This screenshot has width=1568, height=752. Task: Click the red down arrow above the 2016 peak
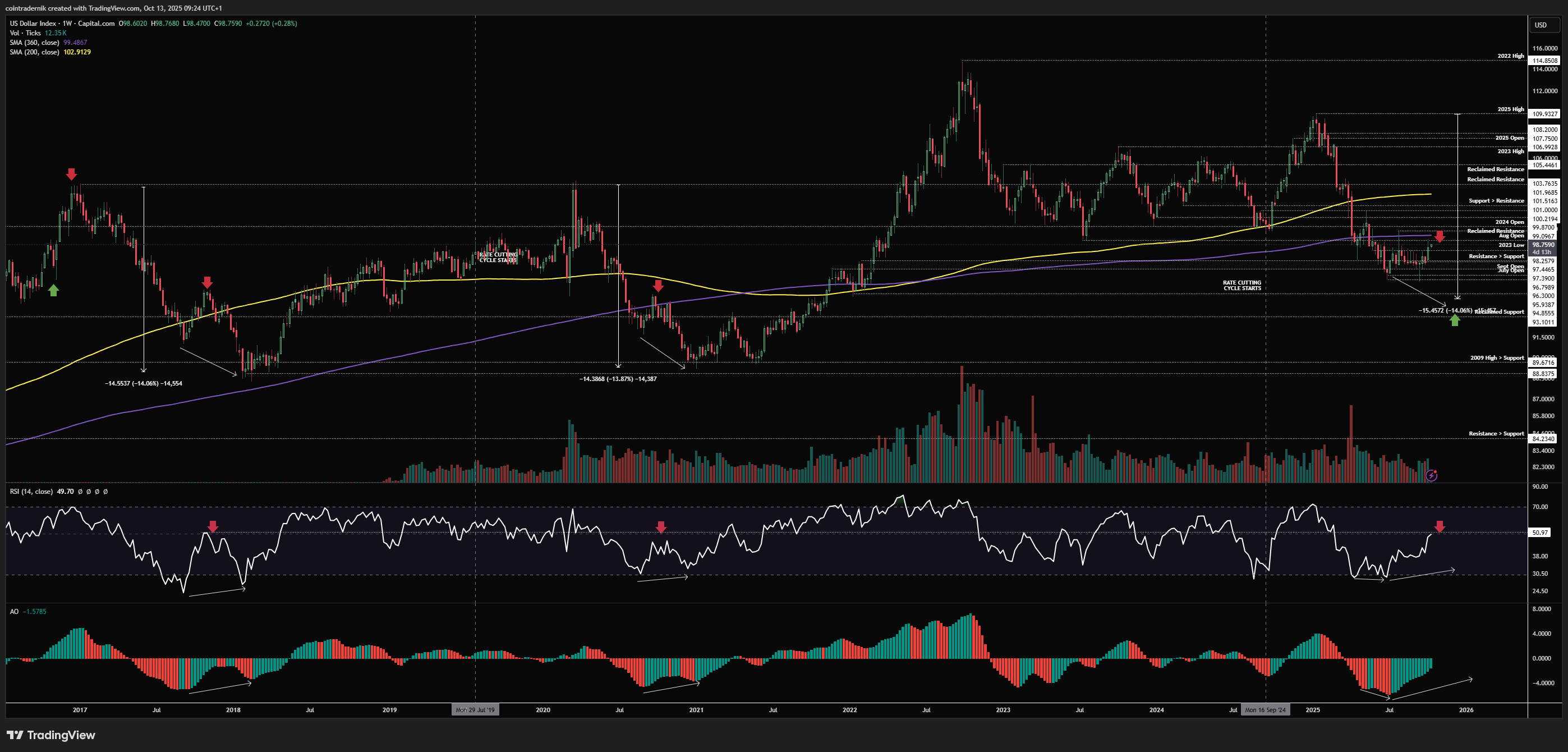72,174
